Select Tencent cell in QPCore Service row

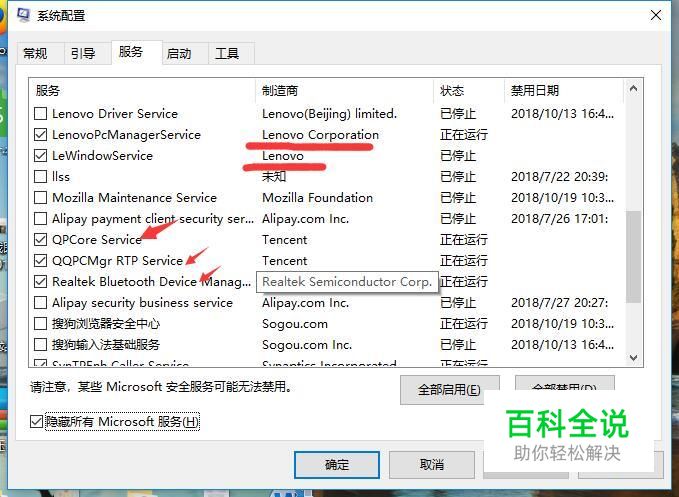tap(285, 240)
